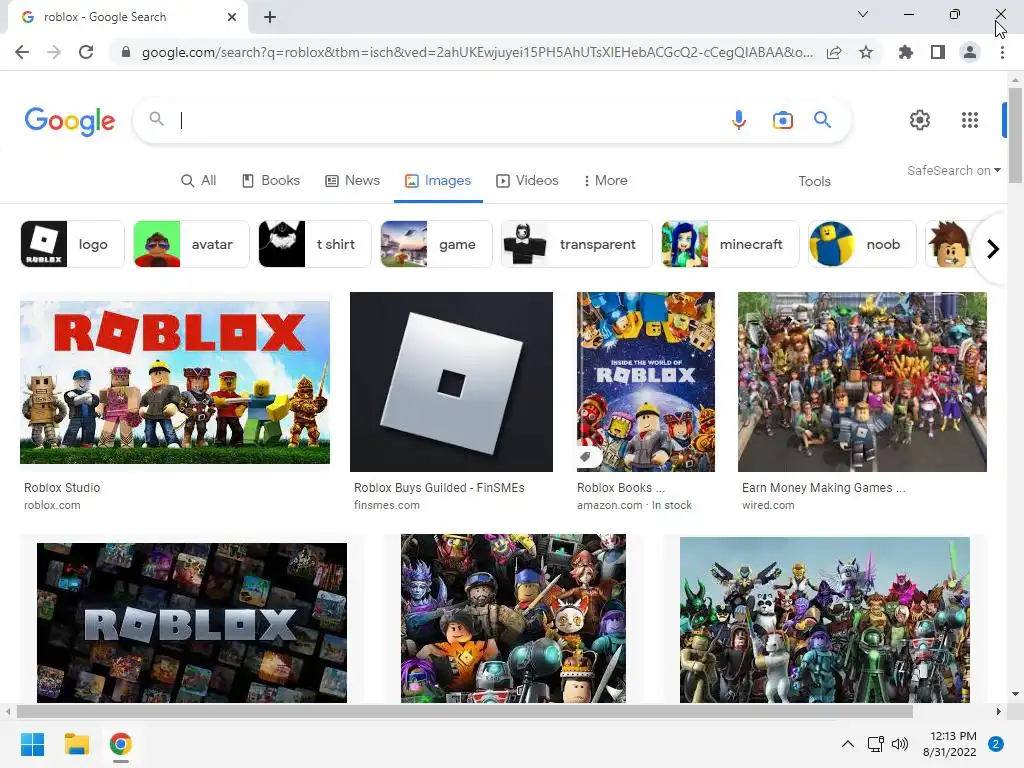Open the Google apps grid
This screenshot has width=1024, height=768.
click(970, 120)
